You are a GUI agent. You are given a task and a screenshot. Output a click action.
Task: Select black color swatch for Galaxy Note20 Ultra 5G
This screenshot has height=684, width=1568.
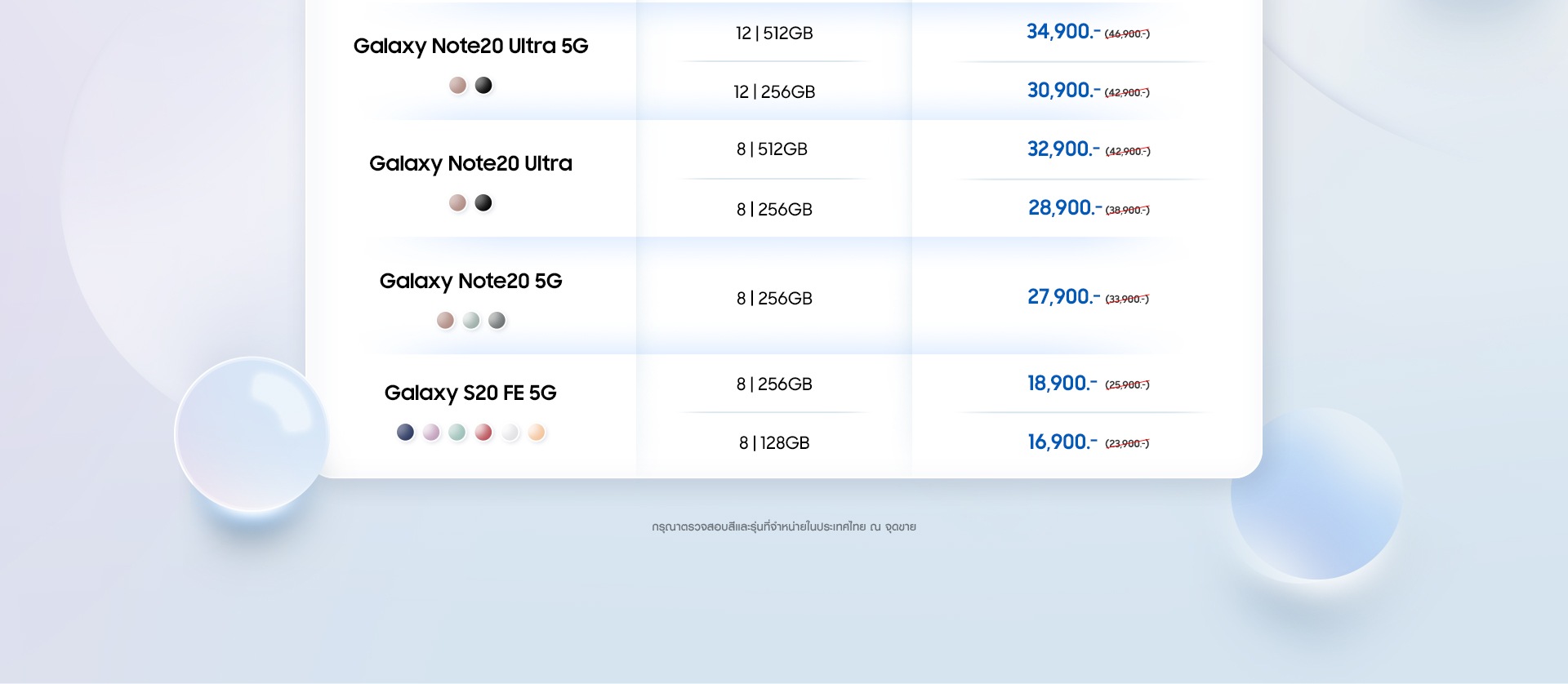483,85
